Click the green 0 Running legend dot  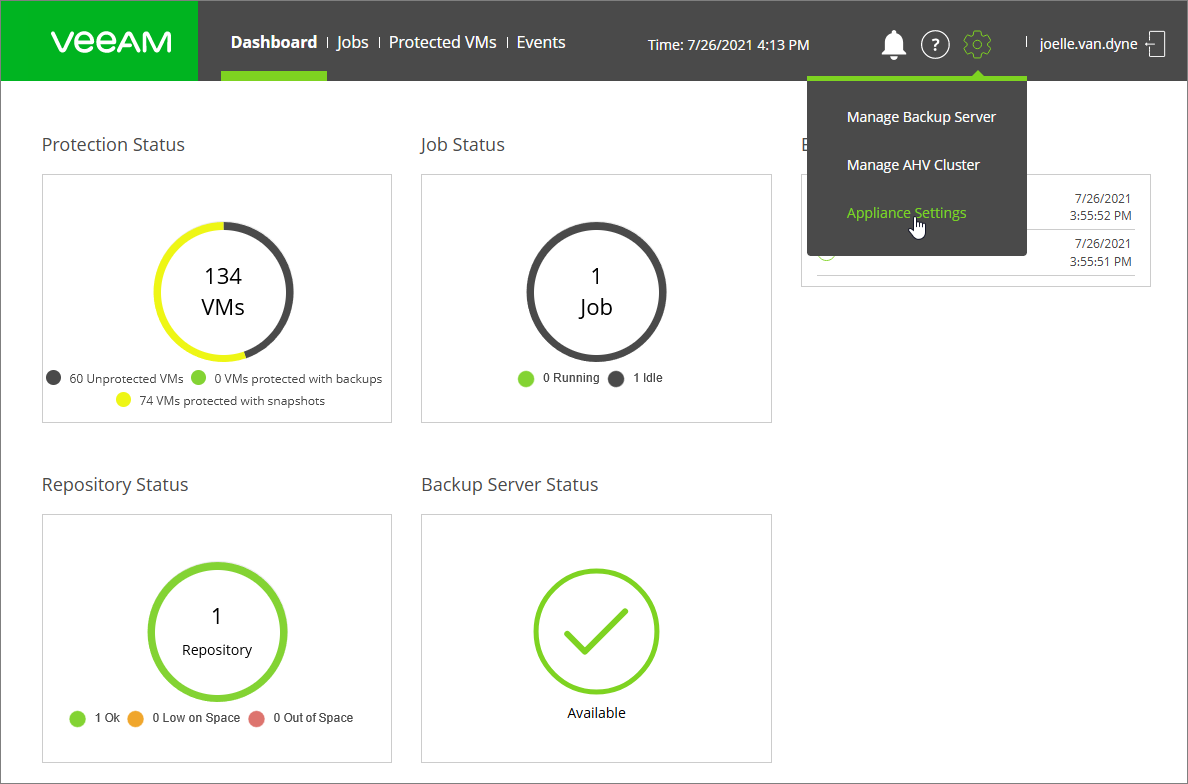(x=526, y=379)
